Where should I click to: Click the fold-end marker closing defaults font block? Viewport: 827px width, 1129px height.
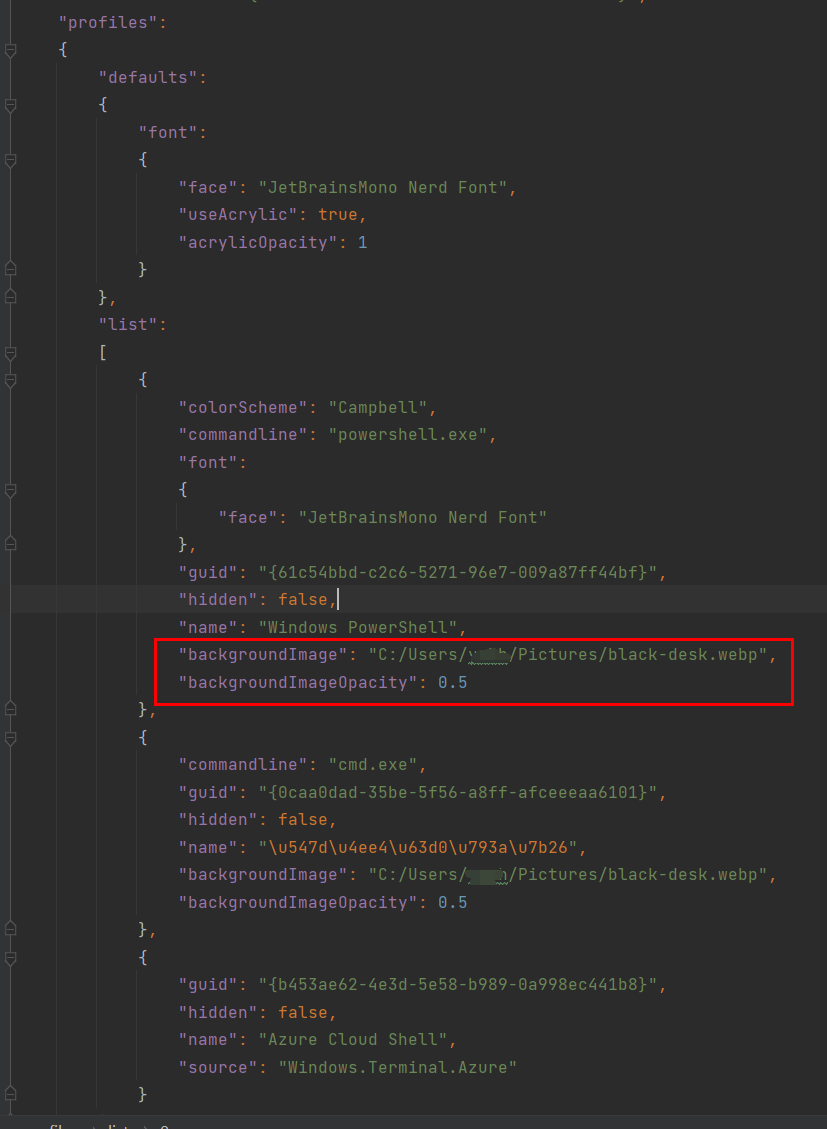tap(10, 269)
